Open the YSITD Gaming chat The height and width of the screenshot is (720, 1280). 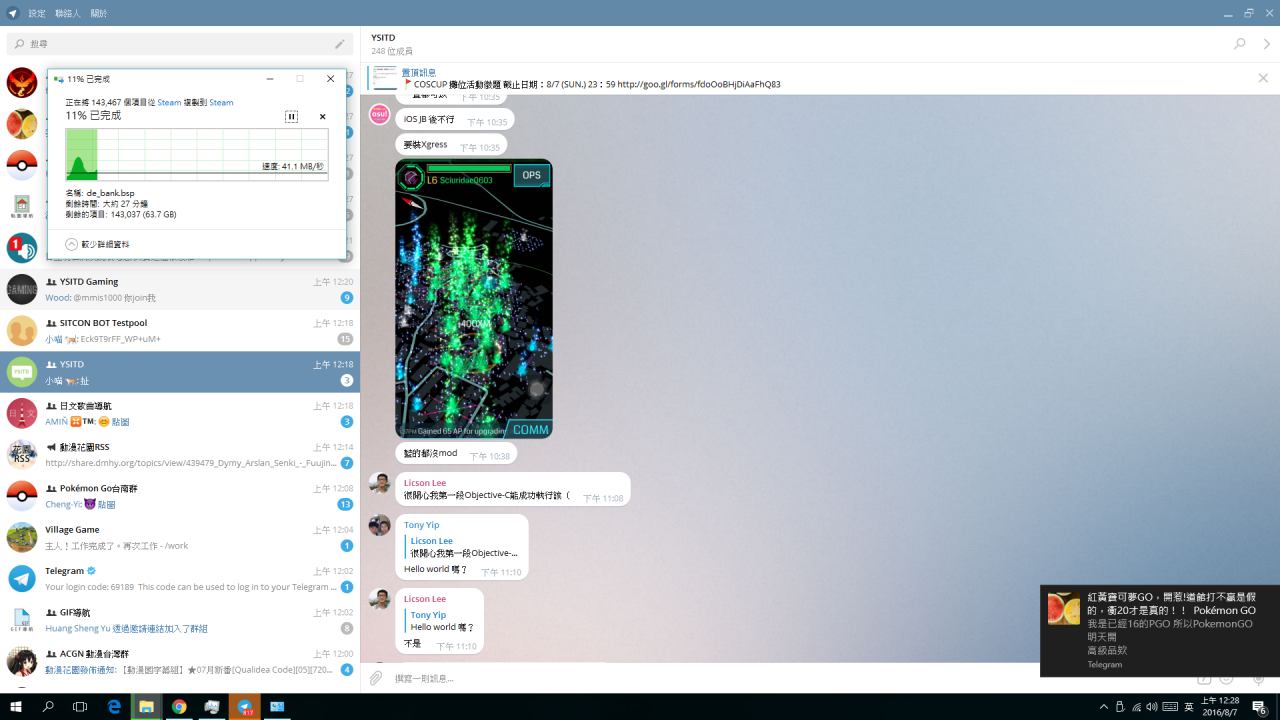click(180, 289)
